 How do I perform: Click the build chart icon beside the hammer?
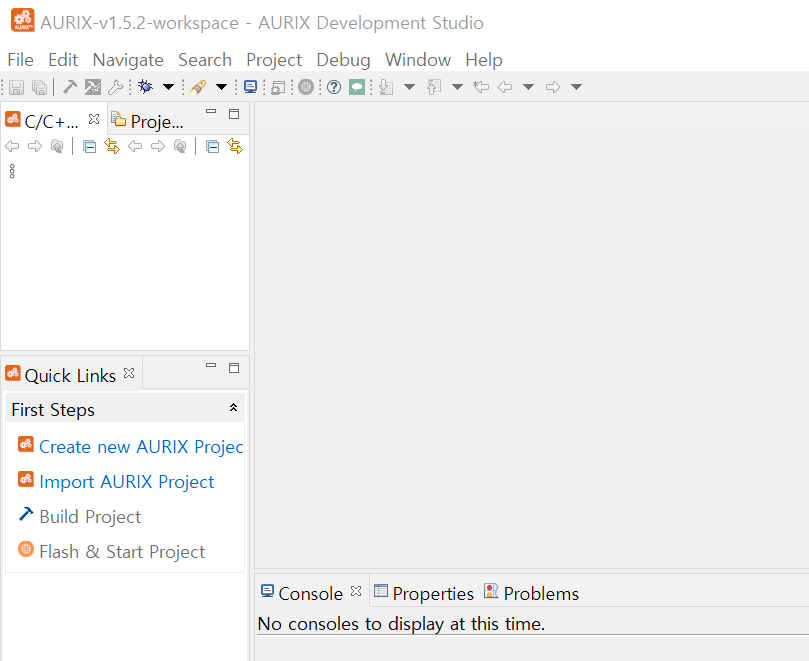coord(93,87)
